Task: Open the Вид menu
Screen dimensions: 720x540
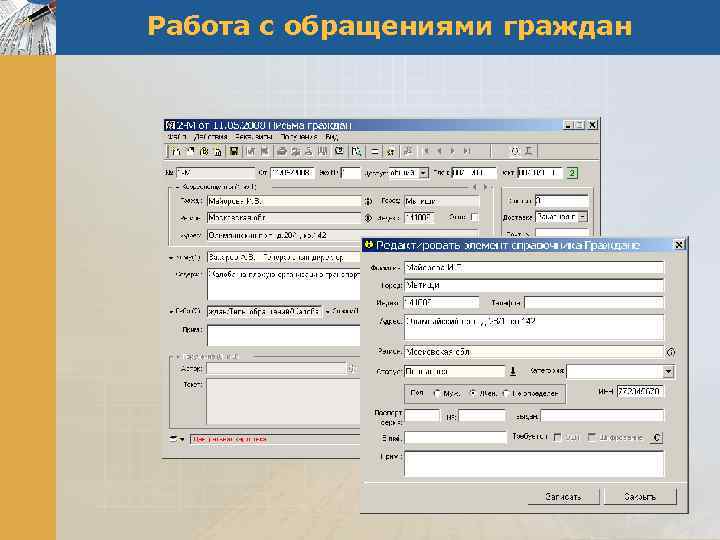Action: click(332, 137)
